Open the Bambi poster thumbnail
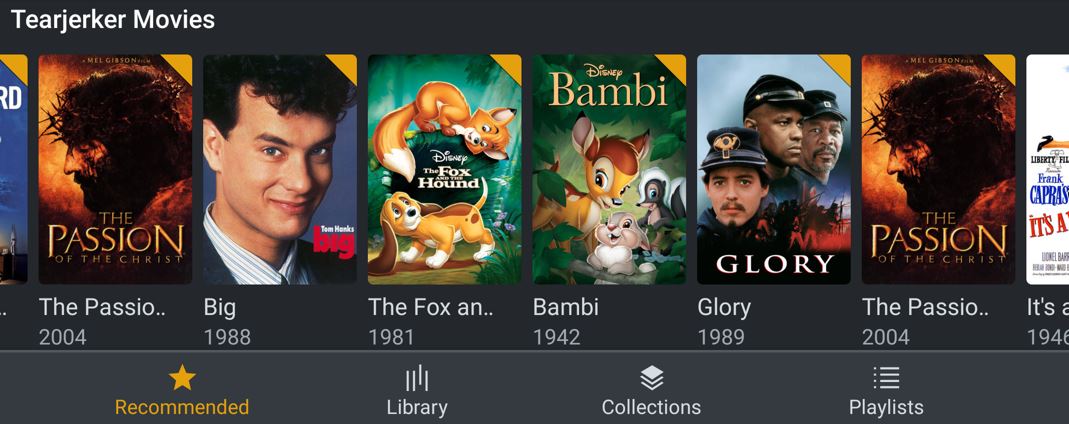The image size is (1069, 424). (x=609, y=169)
